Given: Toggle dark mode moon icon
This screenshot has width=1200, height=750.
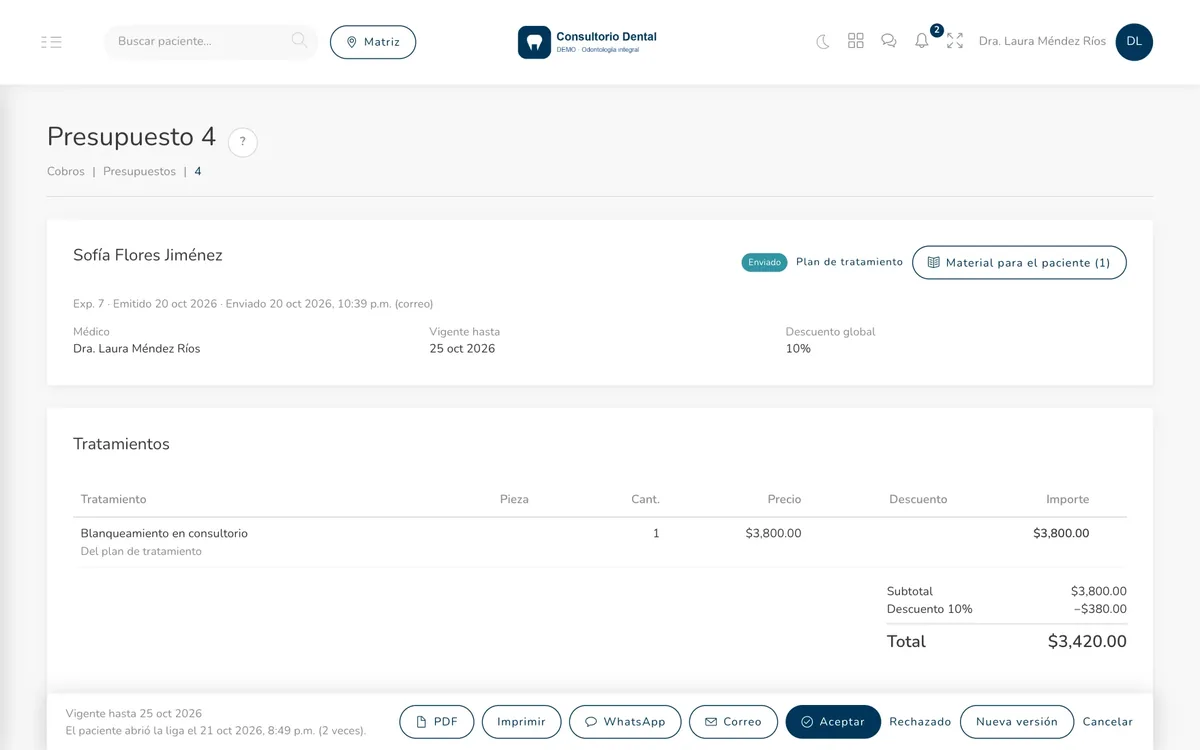Looking at the screenshot, I should (823, 42).
